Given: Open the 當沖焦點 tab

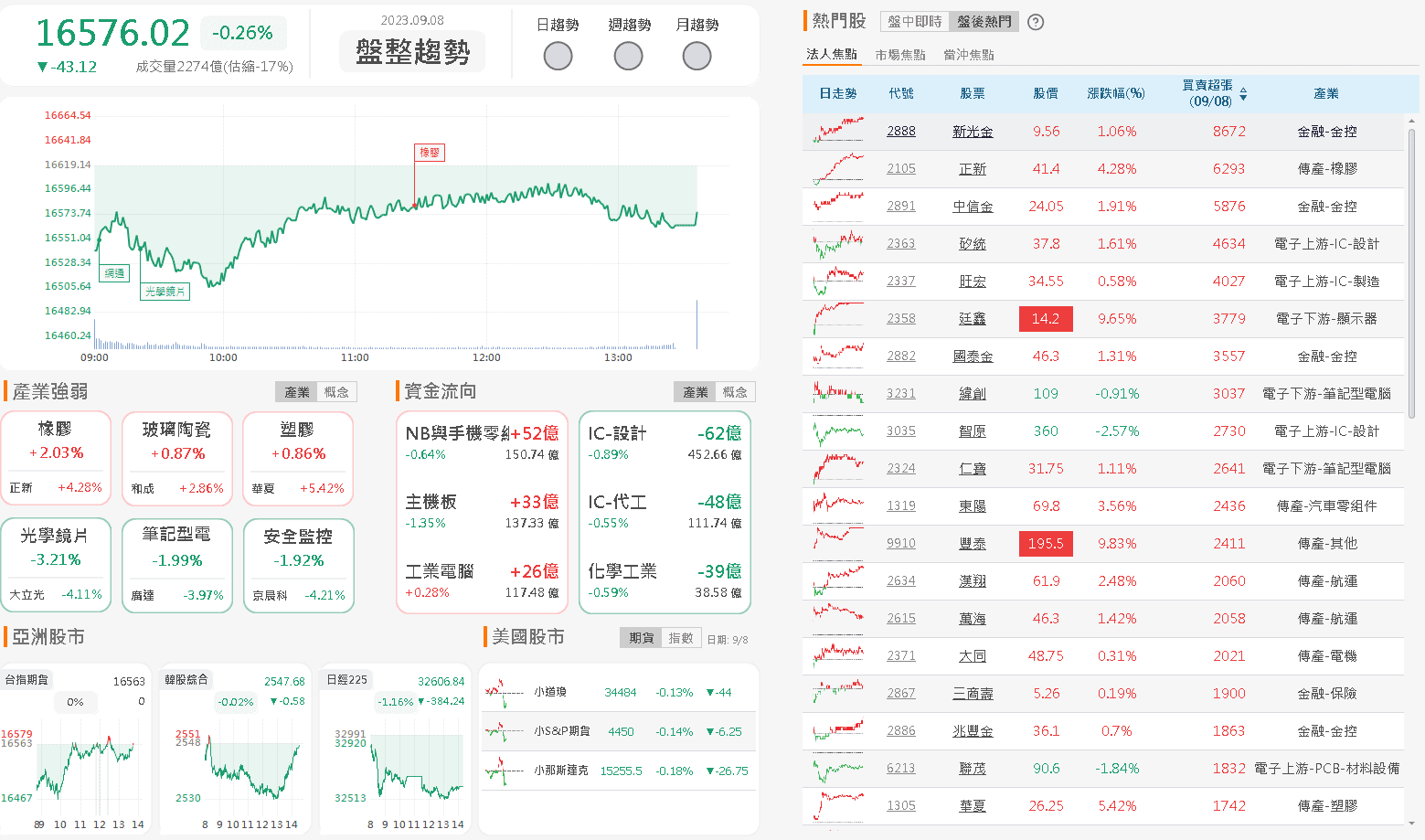Looking at the screenshot, I should (969, 55).
